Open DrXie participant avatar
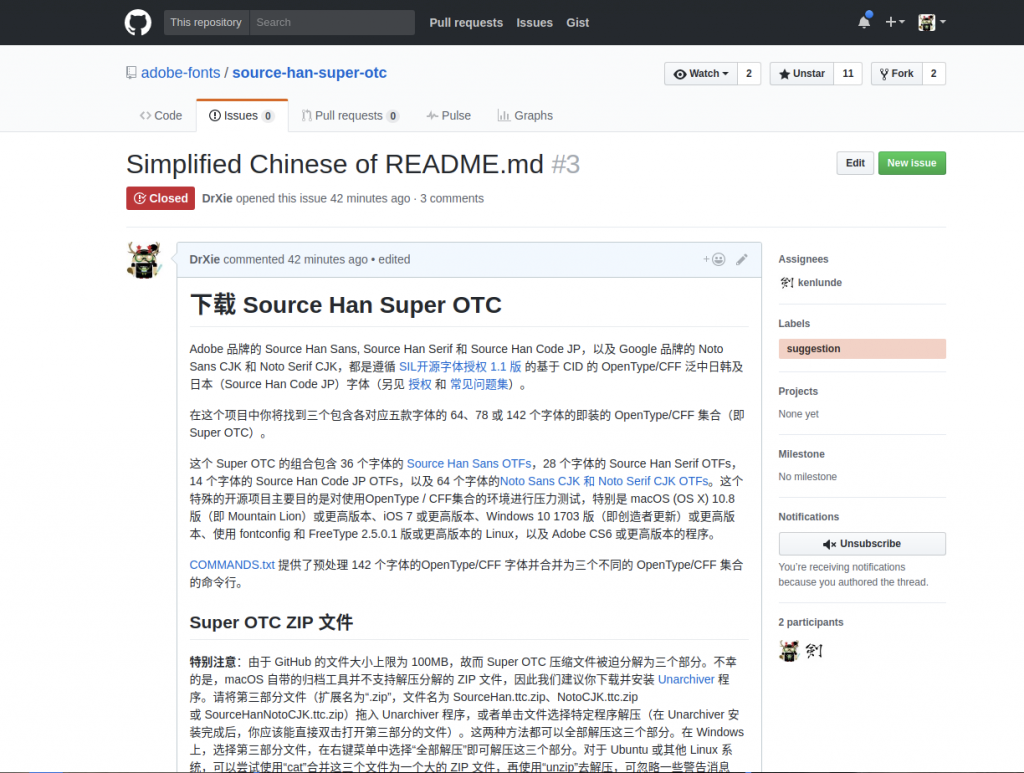Image resolution: width=1024 pixels, height=773 pixels. tap(789, 650)
